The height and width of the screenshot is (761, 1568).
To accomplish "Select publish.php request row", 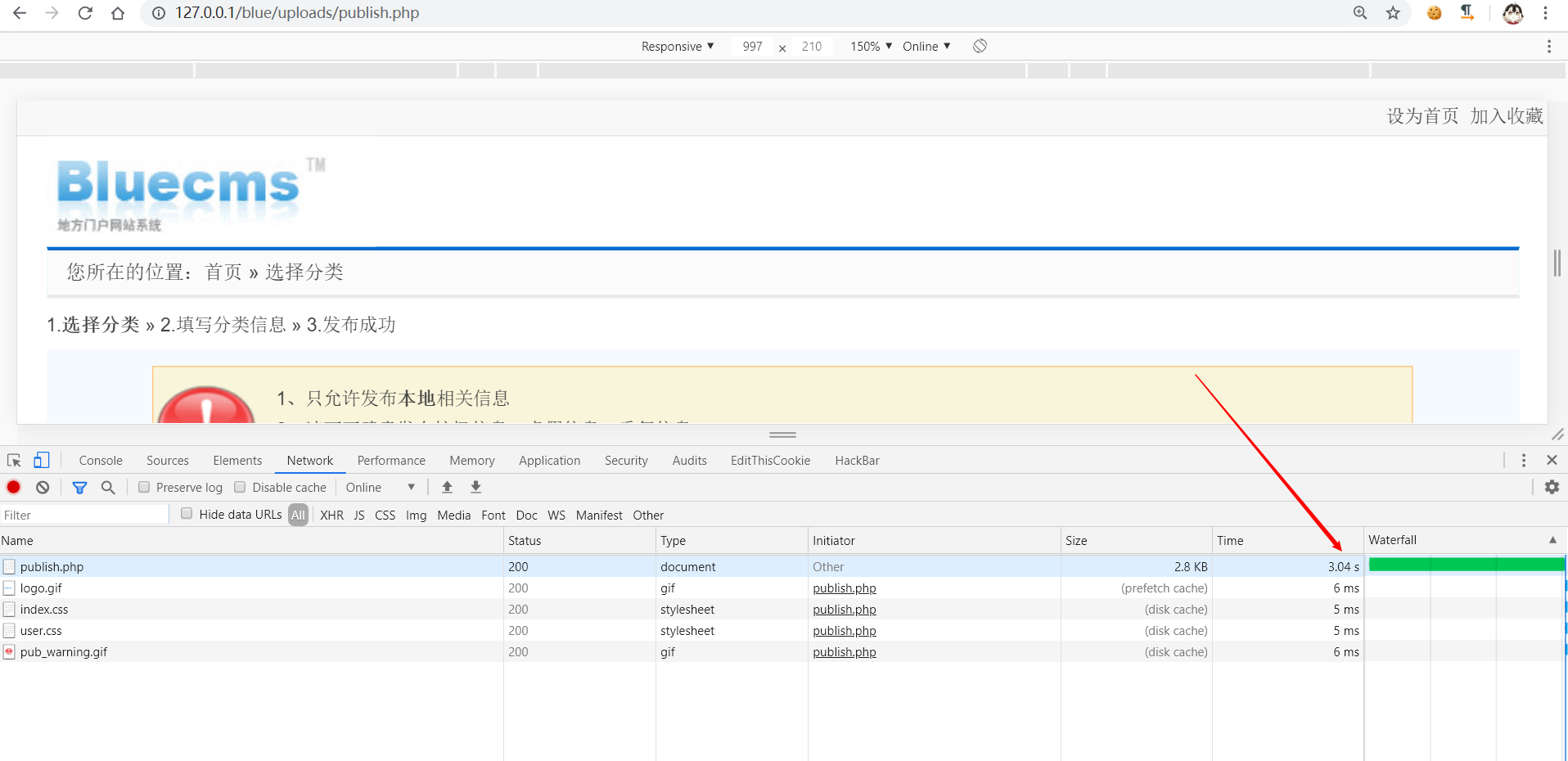I will tap(681, 566).
